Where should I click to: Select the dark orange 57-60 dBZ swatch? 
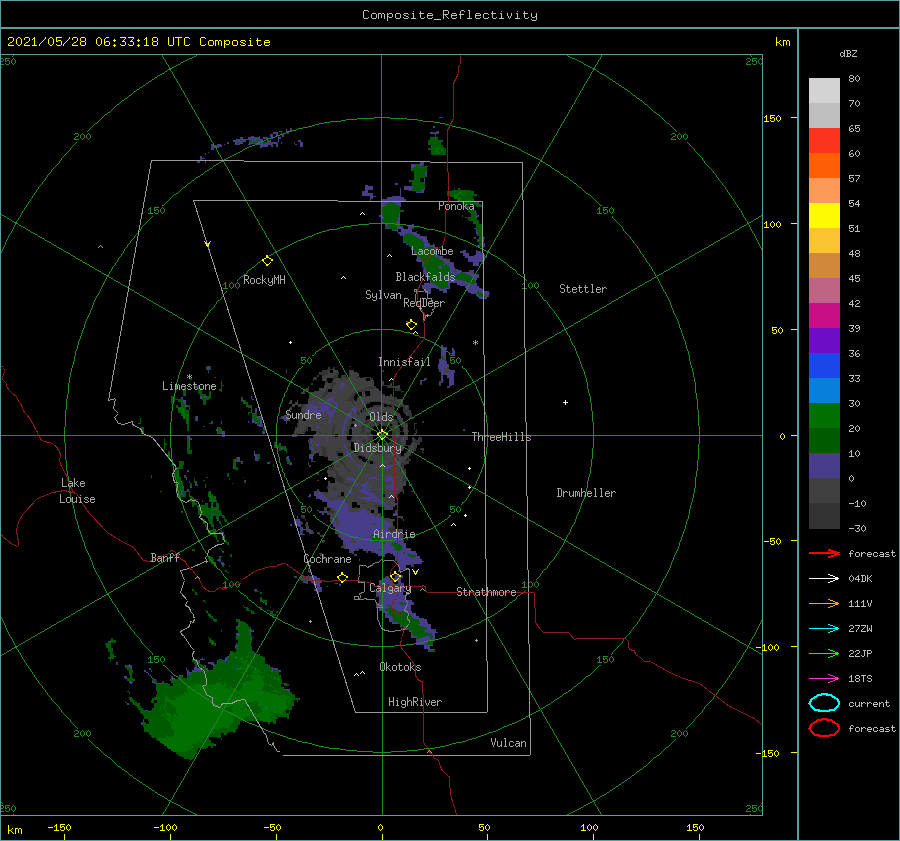point(824,166)
